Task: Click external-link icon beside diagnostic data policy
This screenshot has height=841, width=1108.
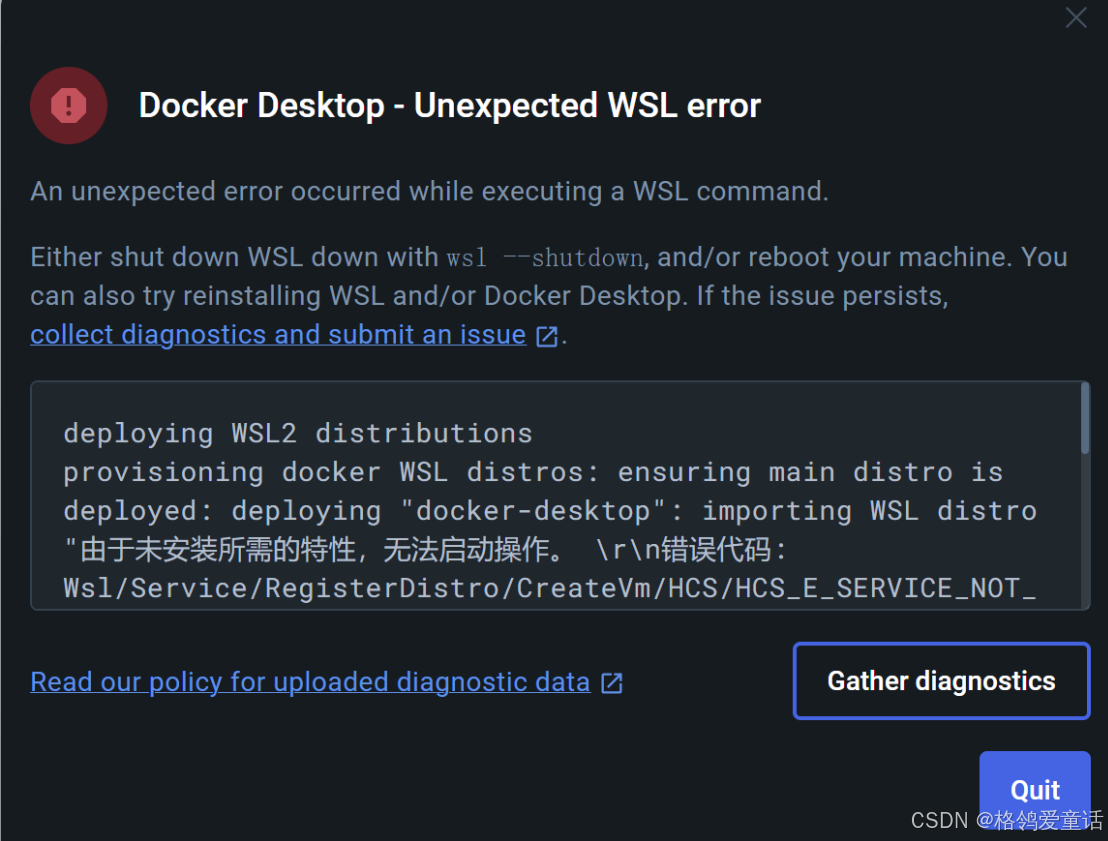Action: pos(611,683)
